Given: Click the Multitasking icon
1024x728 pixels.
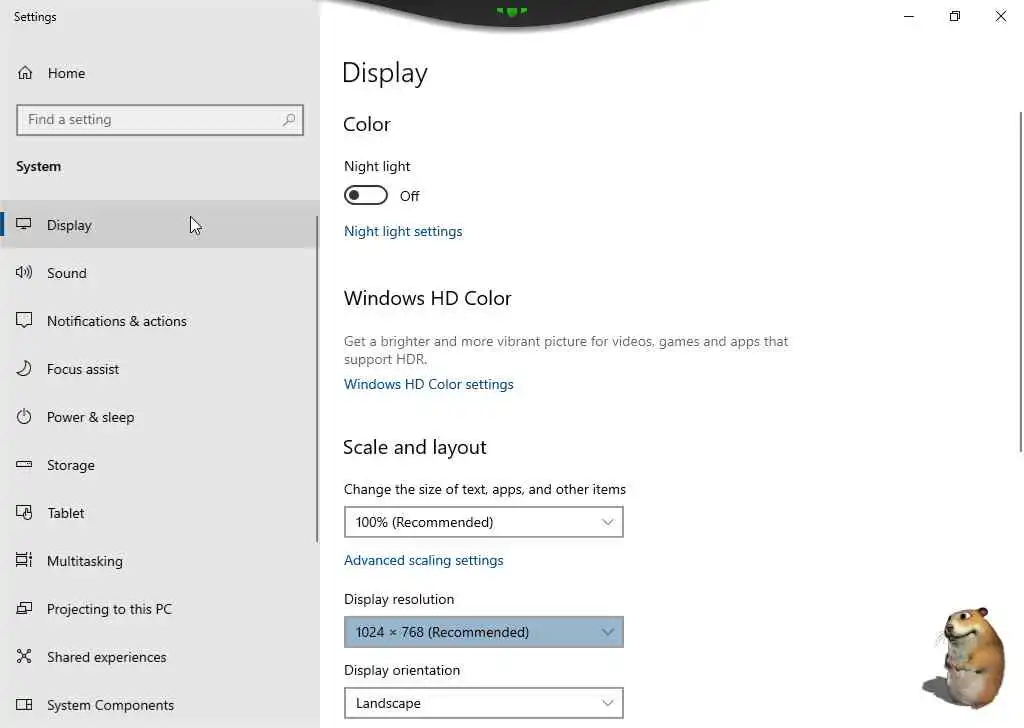Looking at the screenshot, I should (x=24, y=560).
